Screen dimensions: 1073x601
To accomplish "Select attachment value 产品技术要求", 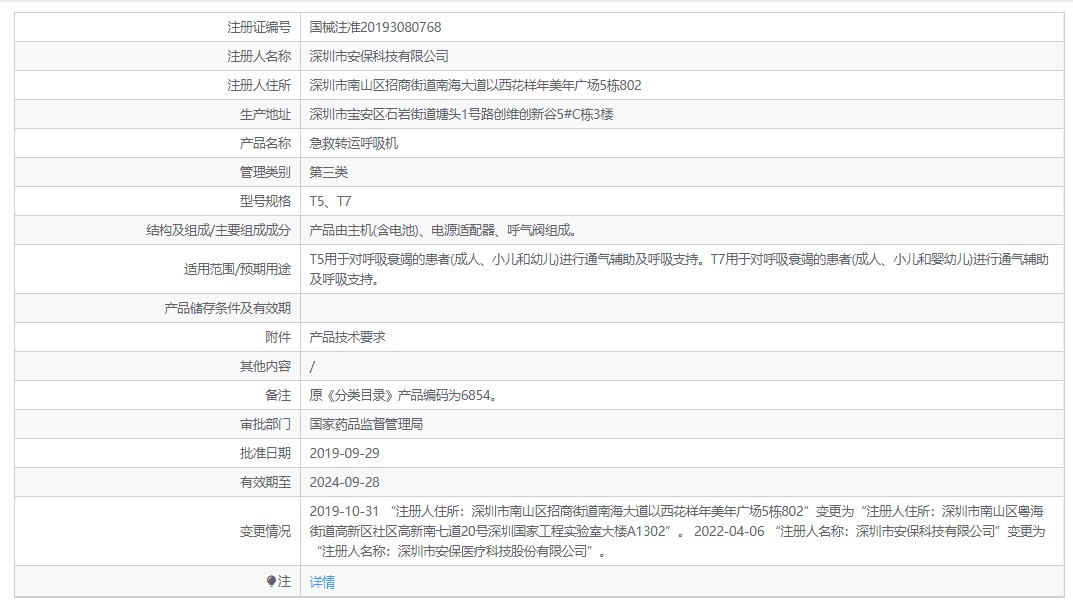I will point(348,337).
